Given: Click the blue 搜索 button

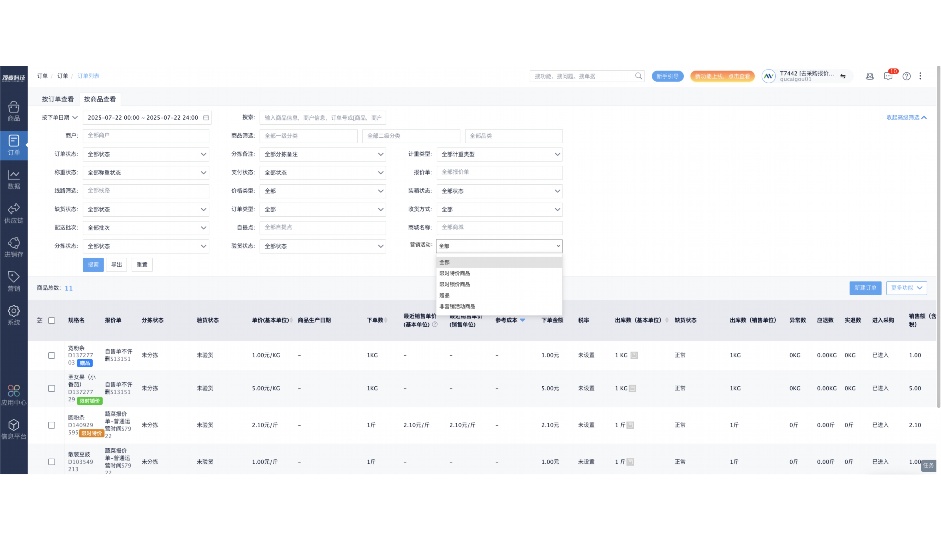Looking at the screenshot, I should click(93, 265).
